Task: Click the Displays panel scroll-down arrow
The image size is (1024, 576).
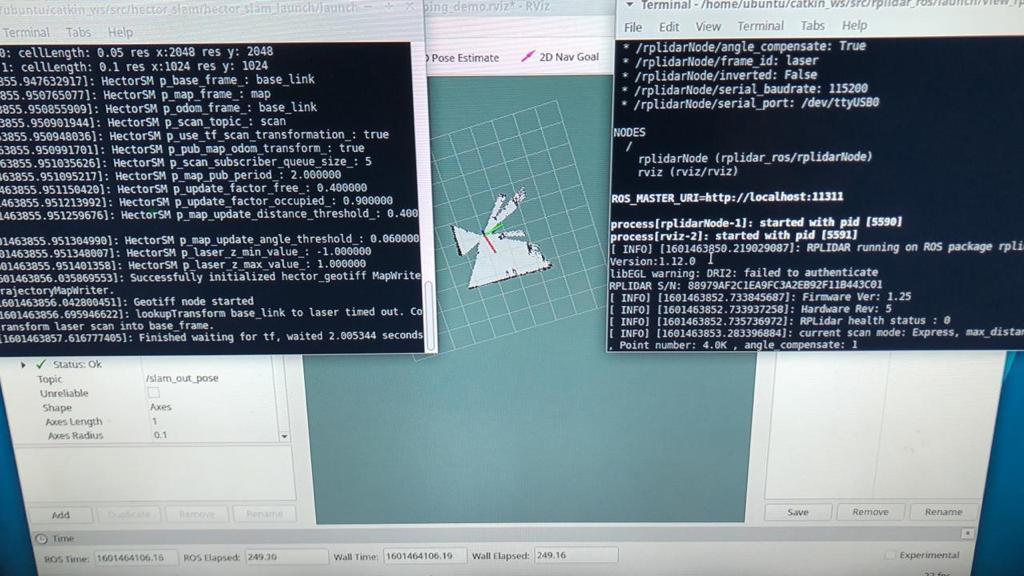Action: tap(284, 436)
